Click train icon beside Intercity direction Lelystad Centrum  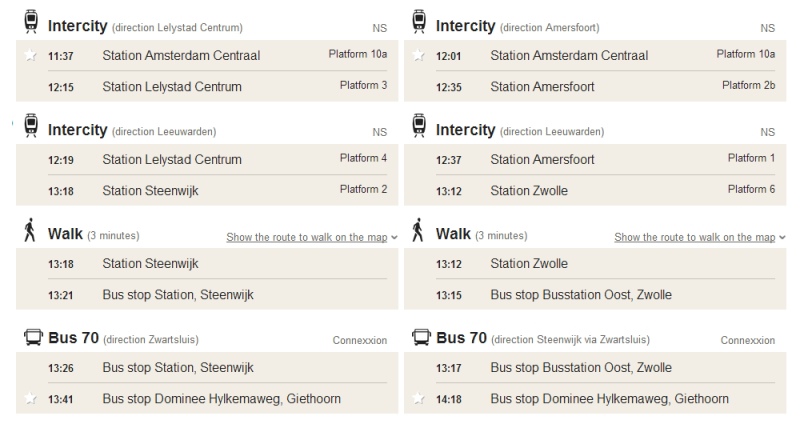(31, 22)
